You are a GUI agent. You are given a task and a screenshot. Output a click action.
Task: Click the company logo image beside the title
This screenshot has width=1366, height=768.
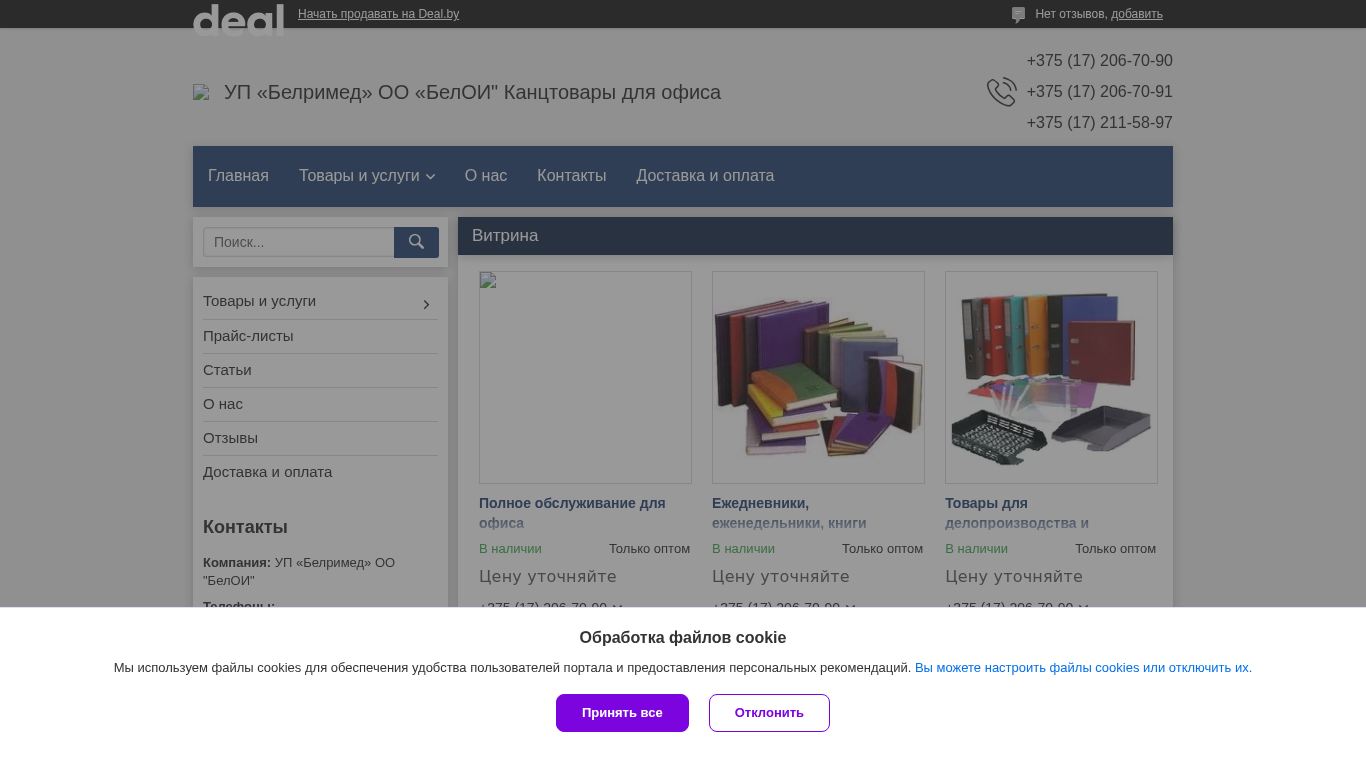201,93
